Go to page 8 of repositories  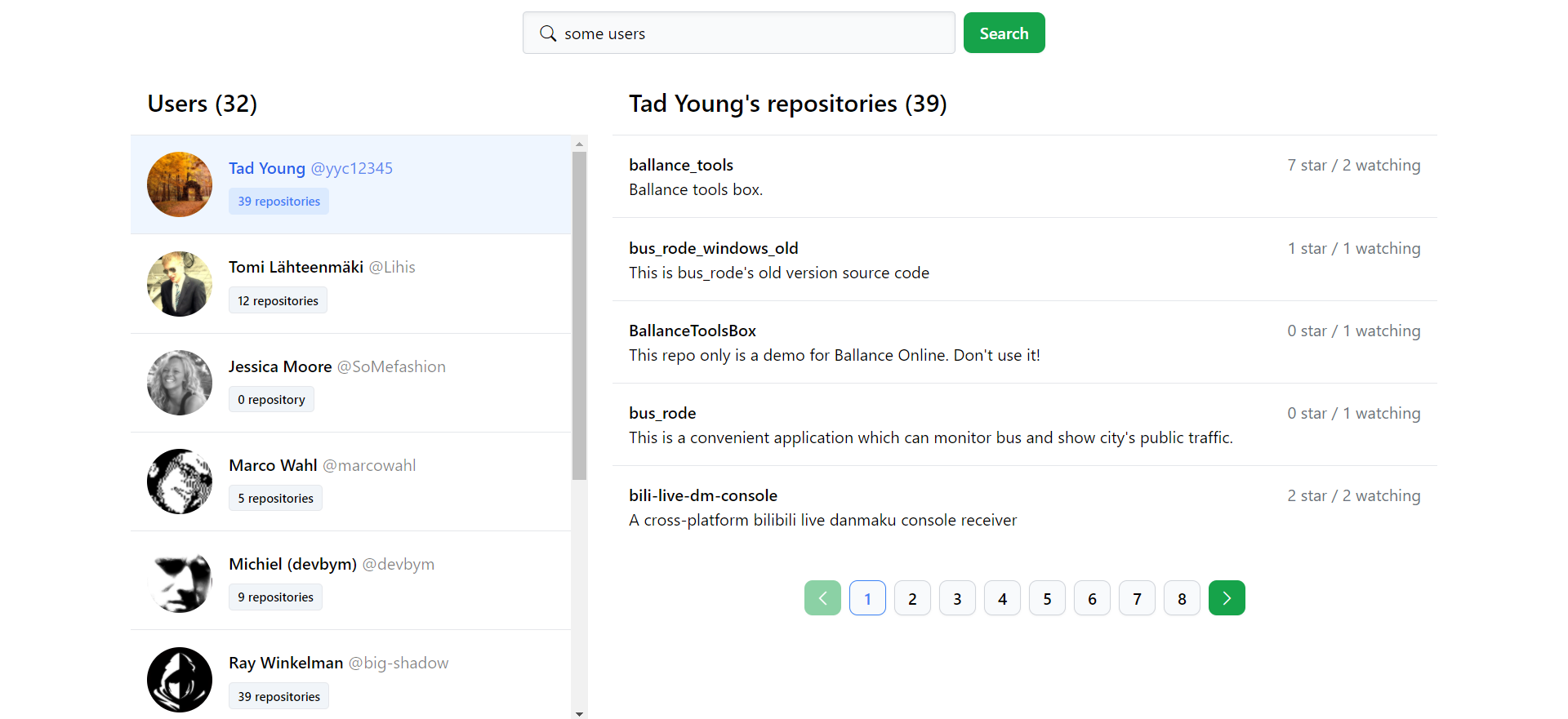[1182, 597]
